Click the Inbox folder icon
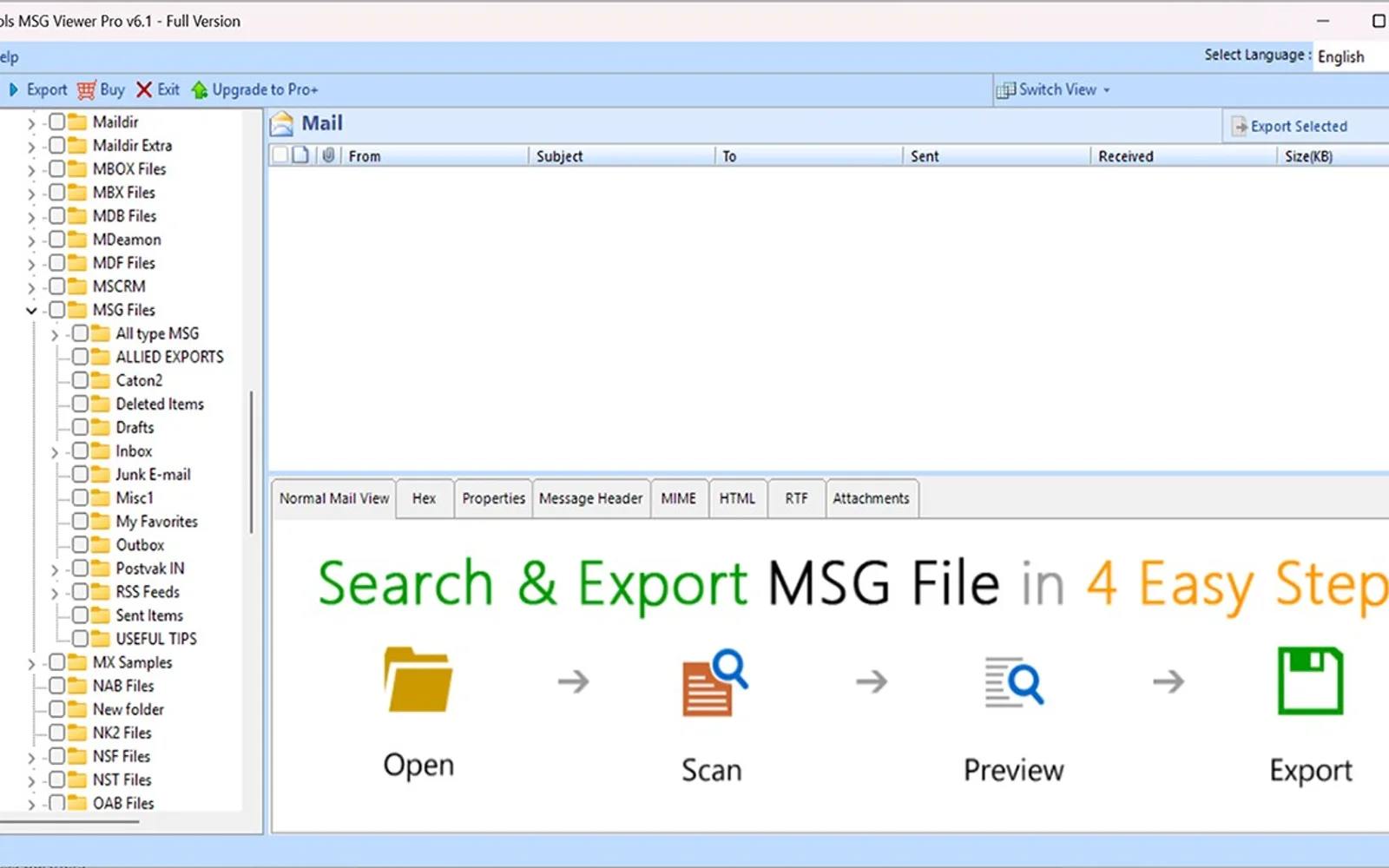 point(101,451)
